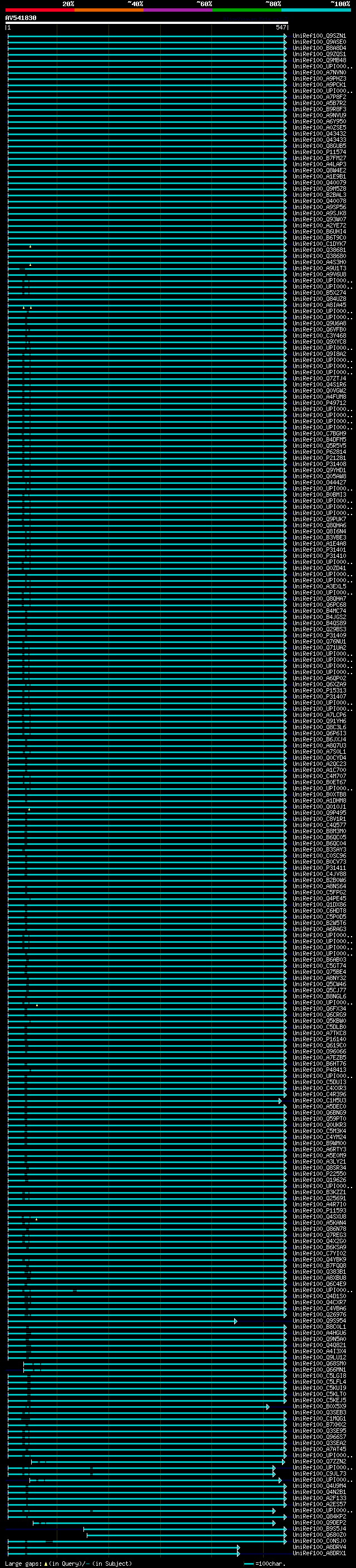Click the orange ~40% identity color segment

[x=109, y=10]
